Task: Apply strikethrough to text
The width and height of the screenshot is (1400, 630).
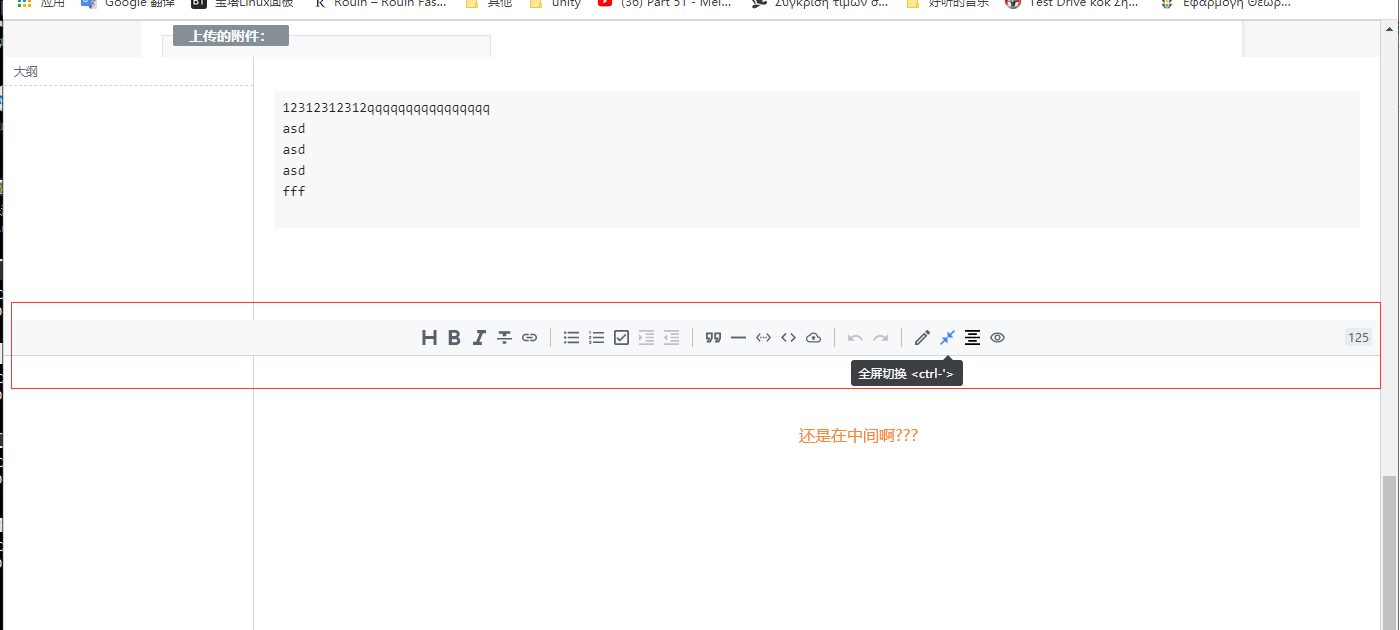Action: pyautogui.click(x=504, y=337)
